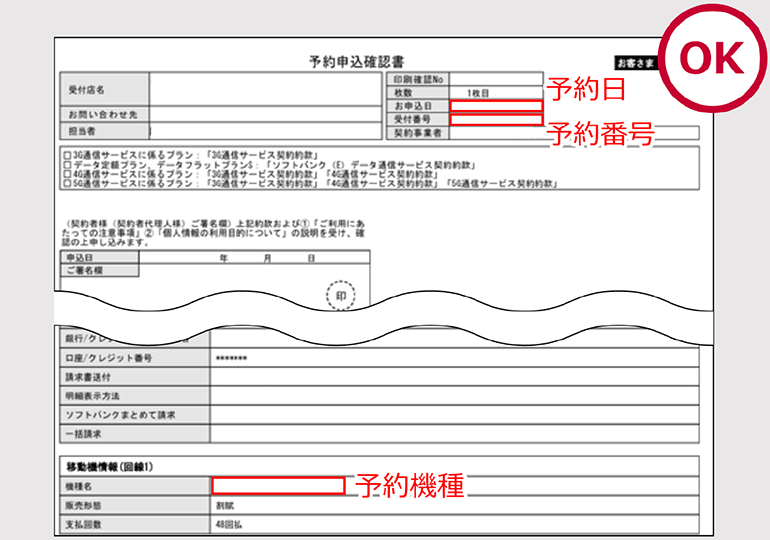Select the 印刷確認No label cell
Screen dimensions: 770x540
coord(418,79)
